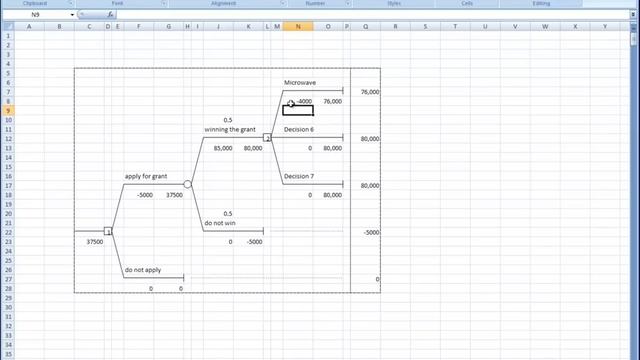
Task: Open the Alignment group dialog launcher
Action: tap(283, 3)
